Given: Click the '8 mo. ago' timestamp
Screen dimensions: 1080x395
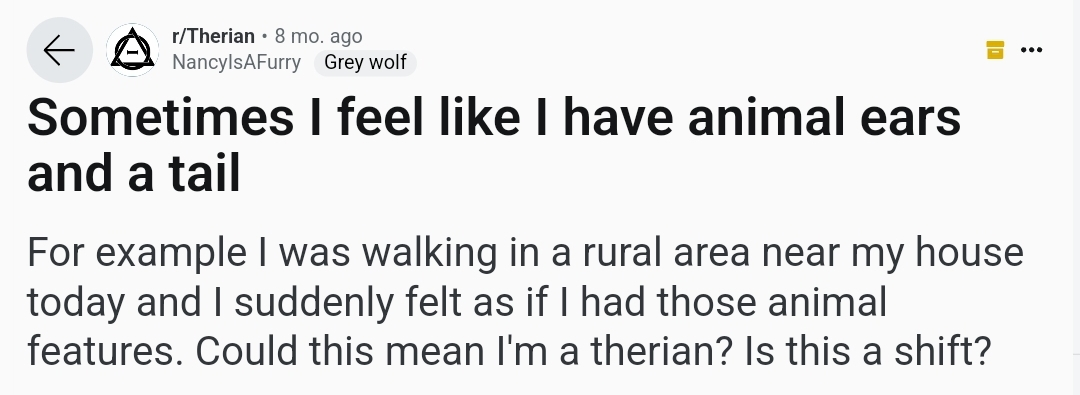Looking at the screenshot, I should click(x=318, y=36).
